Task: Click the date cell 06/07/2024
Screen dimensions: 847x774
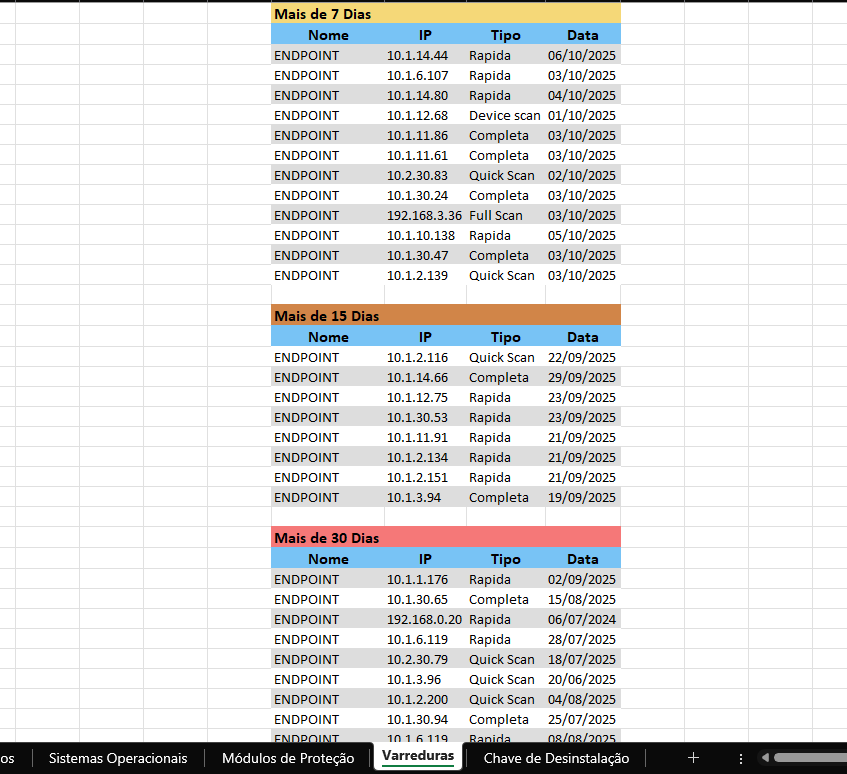Action: 582,619
